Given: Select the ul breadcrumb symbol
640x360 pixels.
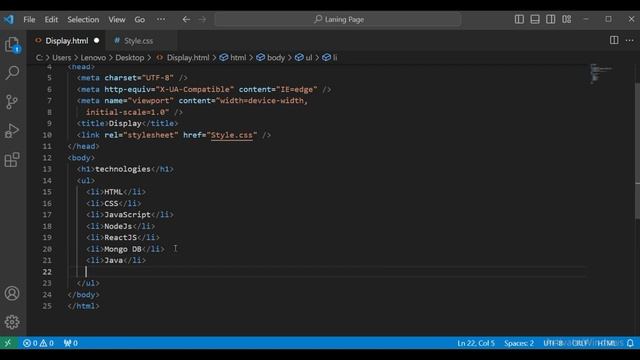Looking at the screenshot, I should coord(304,58).
